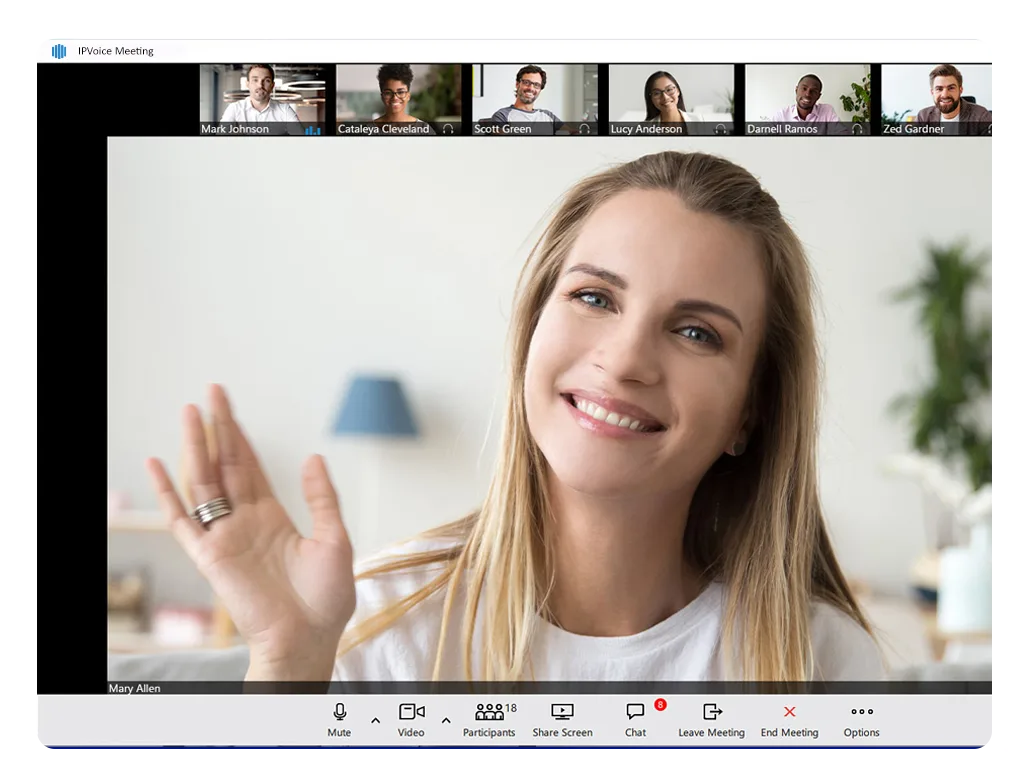Click Mark Johnson's audio level indicator

coord(313,129)
